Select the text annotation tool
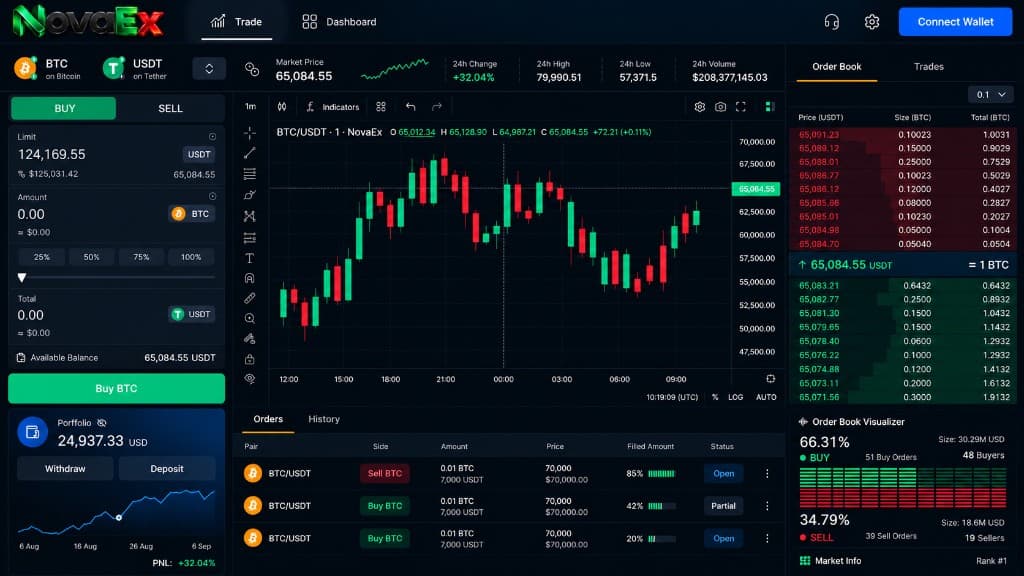The width and height of the screenshot is (1024, 576). pyautogui.click(x=249, y=258)
